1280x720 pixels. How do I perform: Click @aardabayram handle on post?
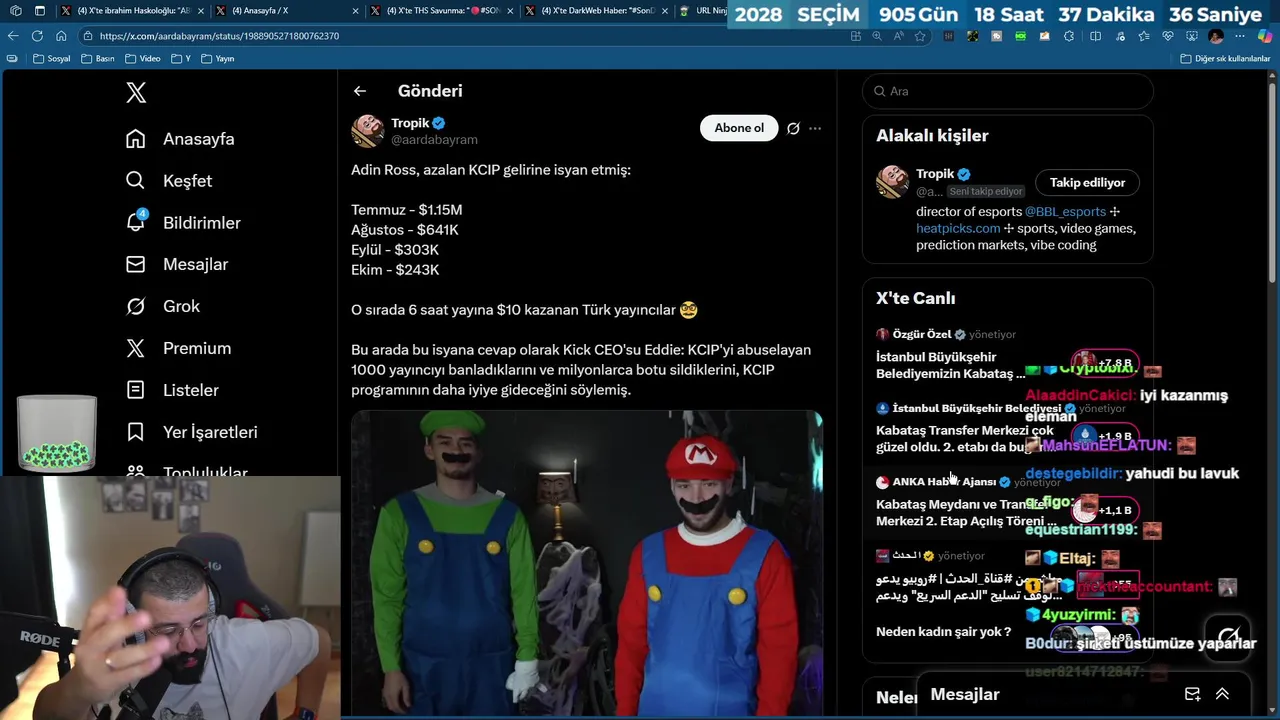point(434,140)
